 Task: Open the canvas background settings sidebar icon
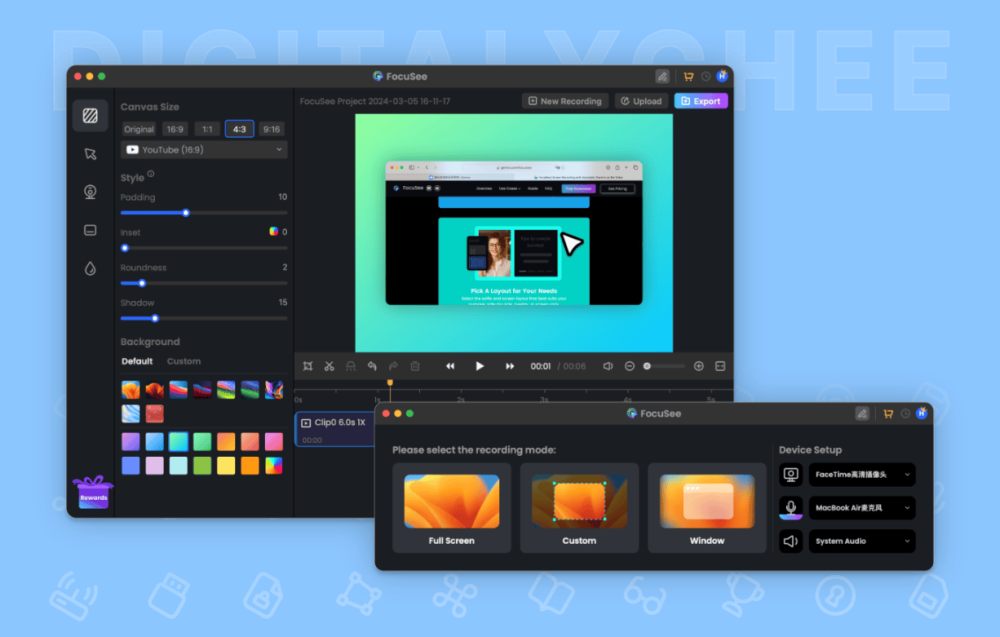(x=90, y=115)
